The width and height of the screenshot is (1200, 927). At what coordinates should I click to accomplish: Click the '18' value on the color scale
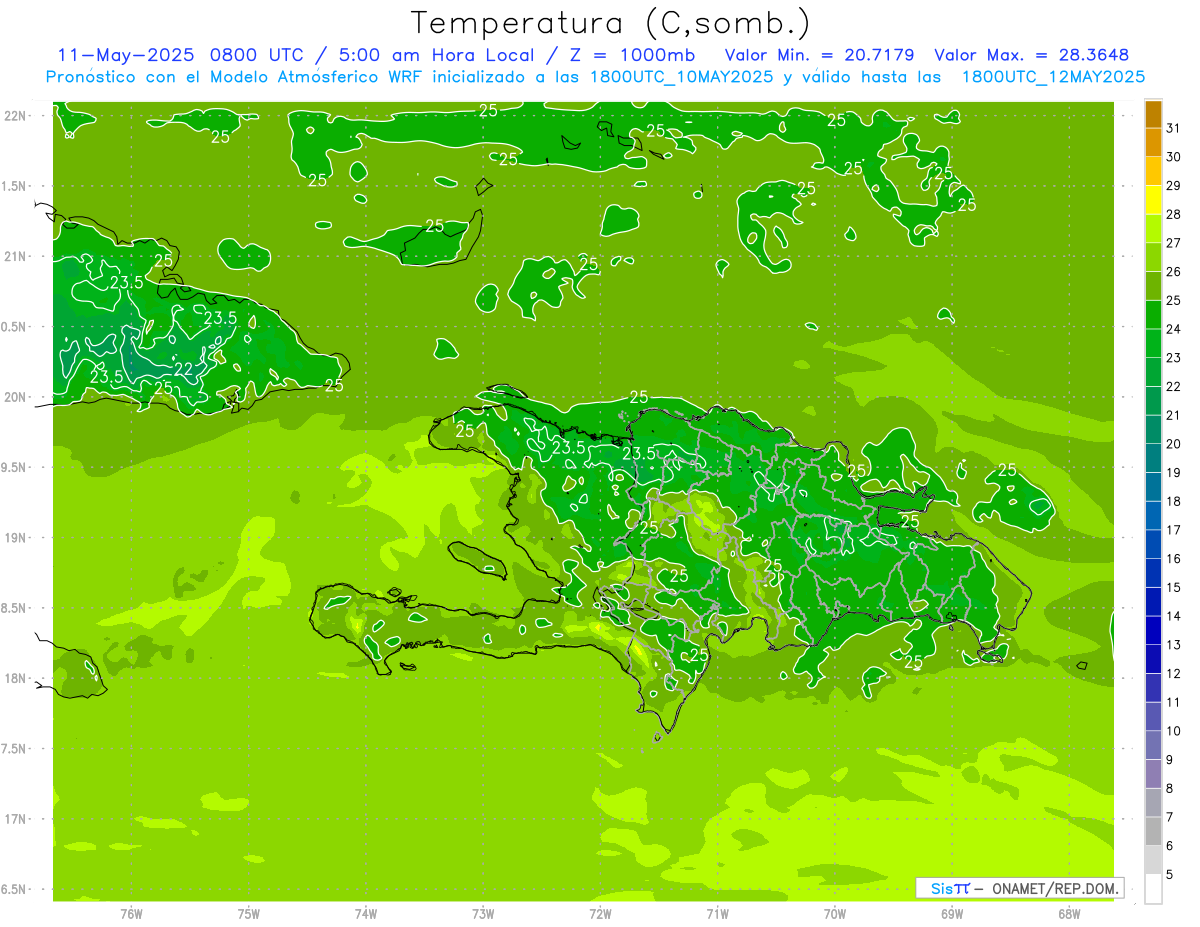[x=1174, y=501]
